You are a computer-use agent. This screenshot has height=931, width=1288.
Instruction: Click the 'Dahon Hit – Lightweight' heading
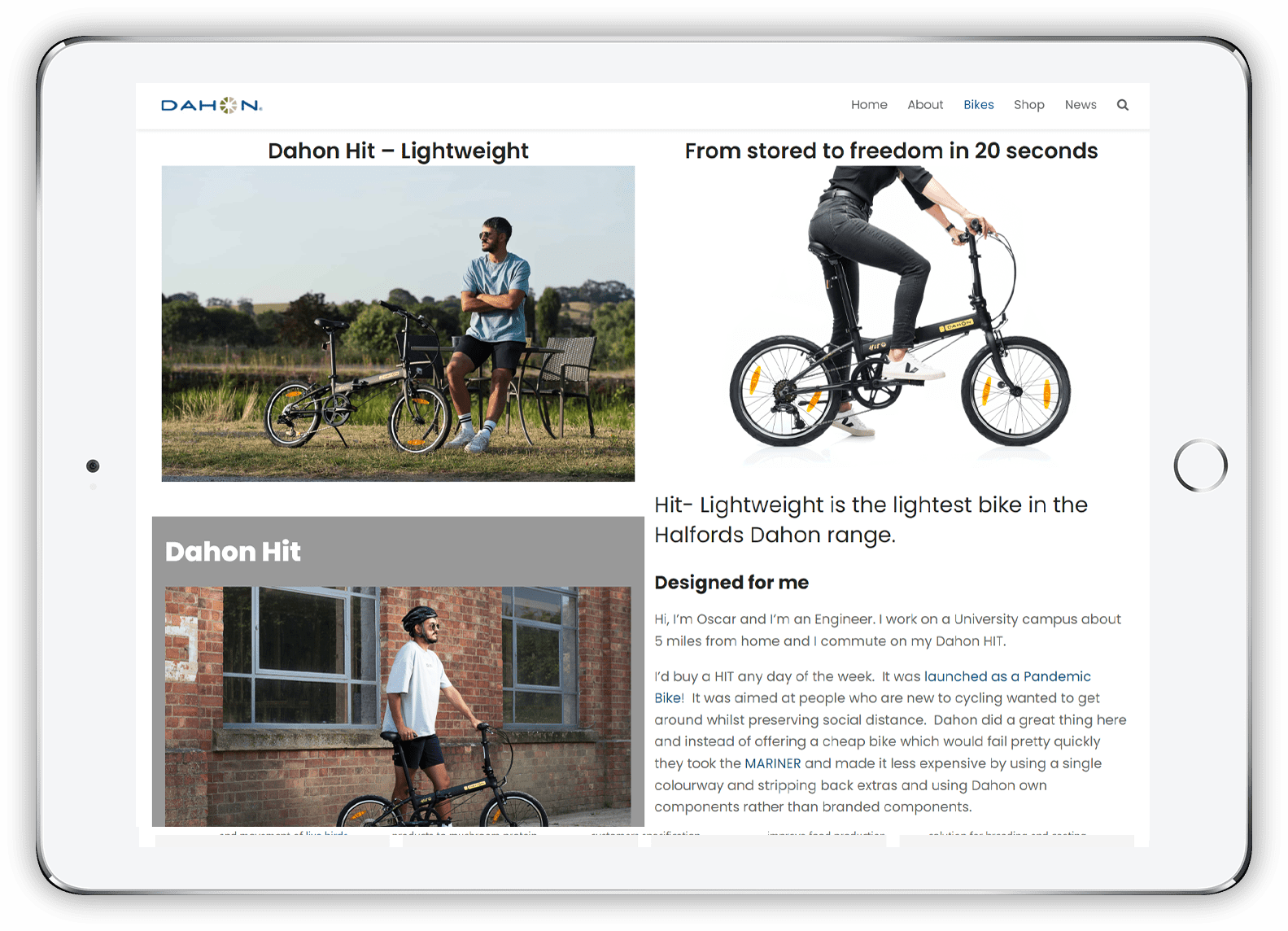[398, 151]
